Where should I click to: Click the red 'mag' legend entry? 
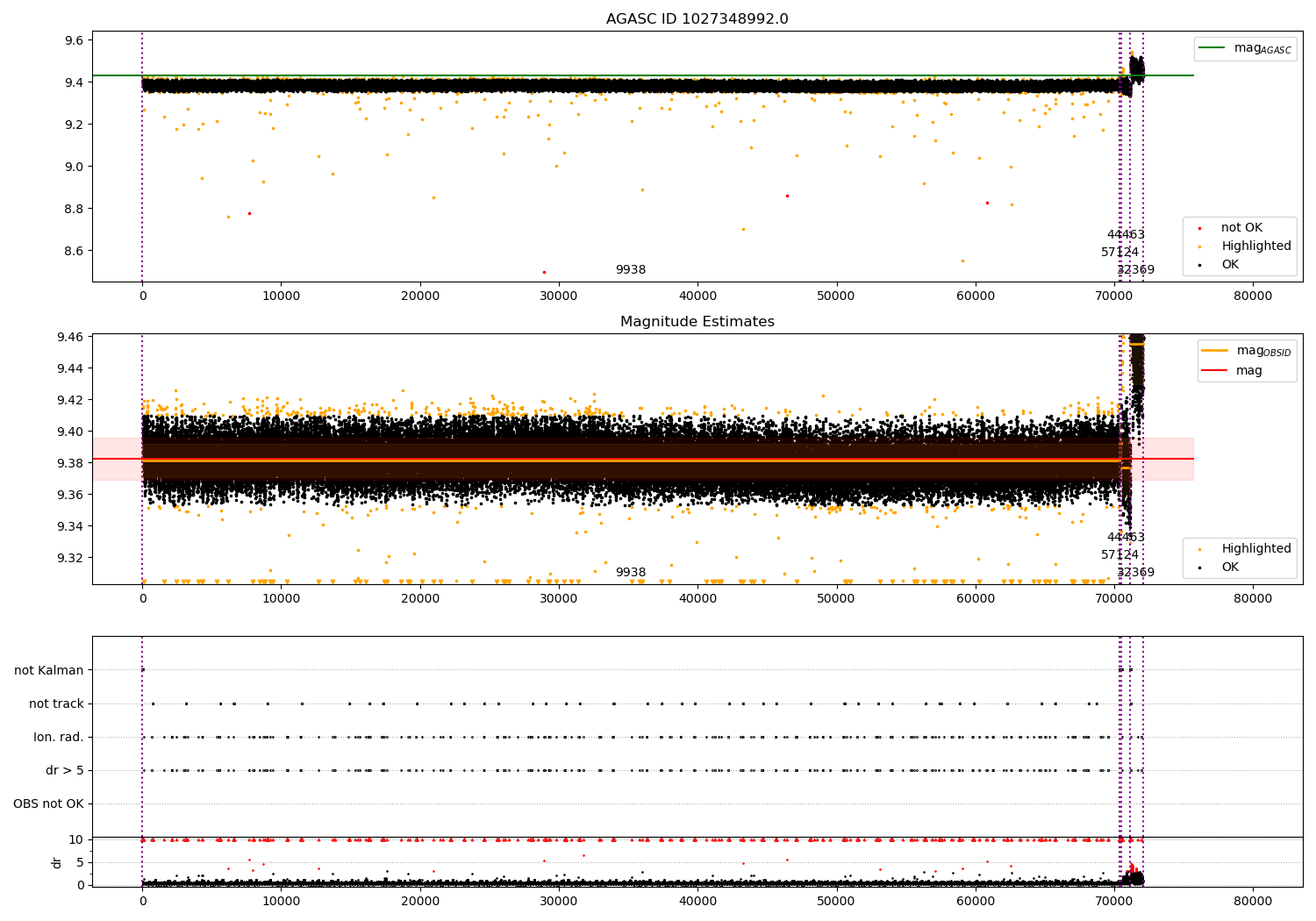click(x=1249, y=370)
